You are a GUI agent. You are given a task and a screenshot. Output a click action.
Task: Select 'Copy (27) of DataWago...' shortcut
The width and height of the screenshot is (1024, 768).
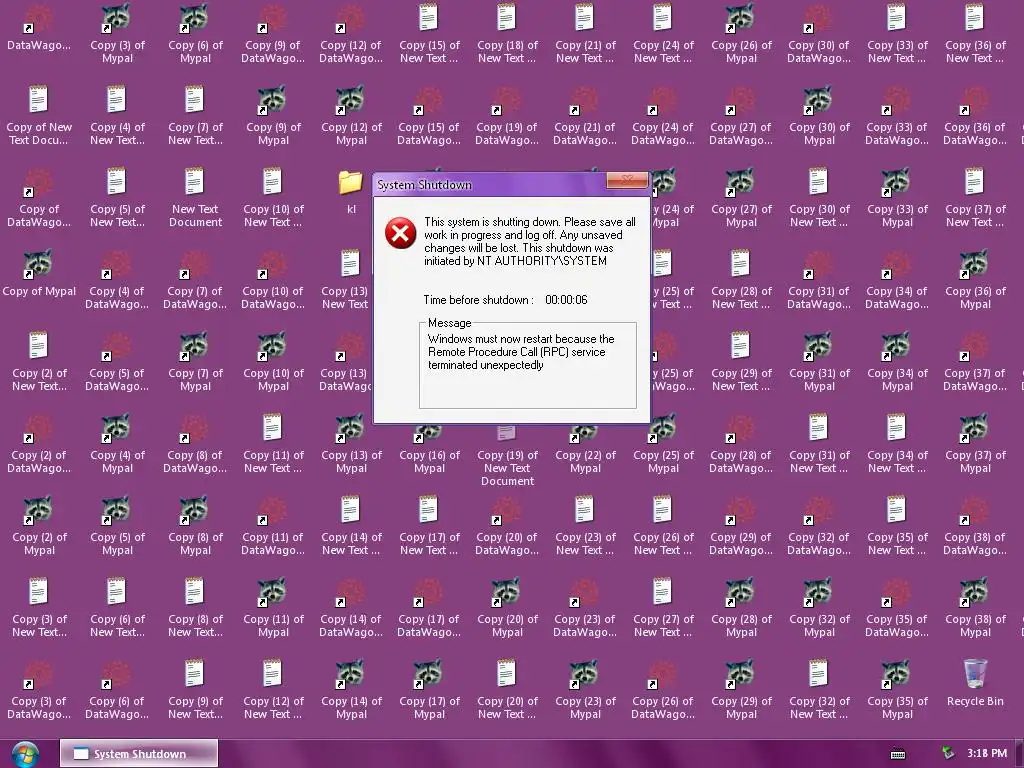pos(741,115)
